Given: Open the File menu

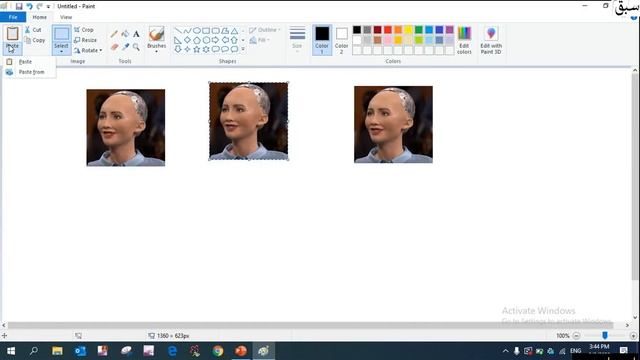Looking at the screenshot, I should (13, 17).
